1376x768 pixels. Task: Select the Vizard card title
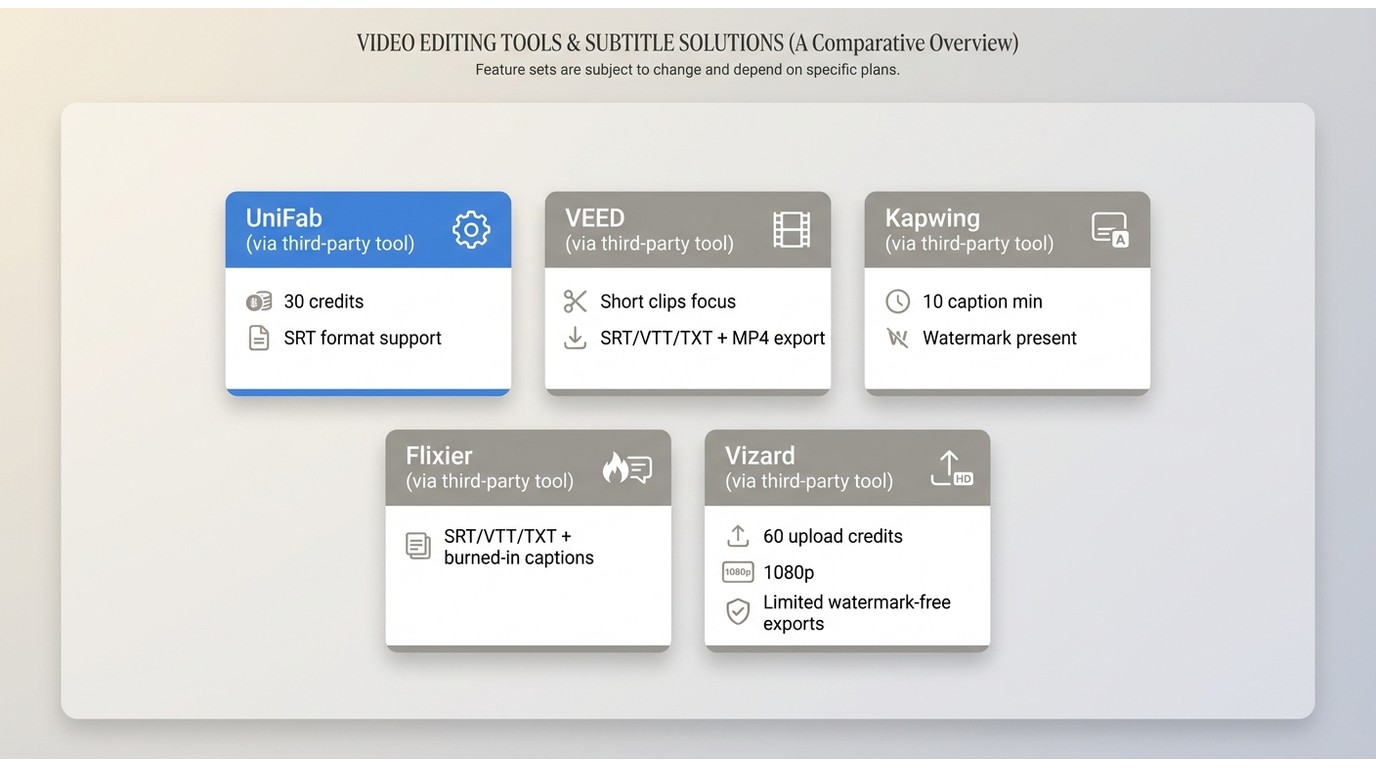pyautogui.click(x=760, y=456)
